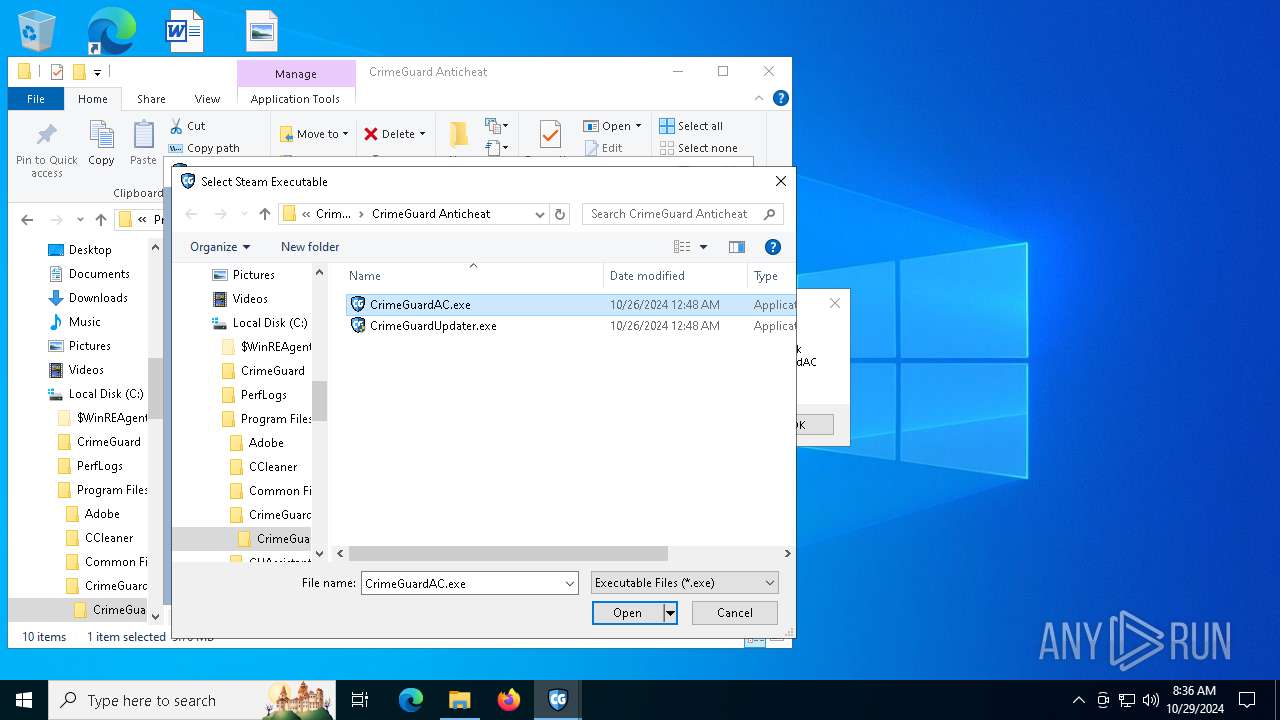This screenshot has width=1280, height=720.
Task: Open dialog Help question mark icon
Action: [772, 247]
